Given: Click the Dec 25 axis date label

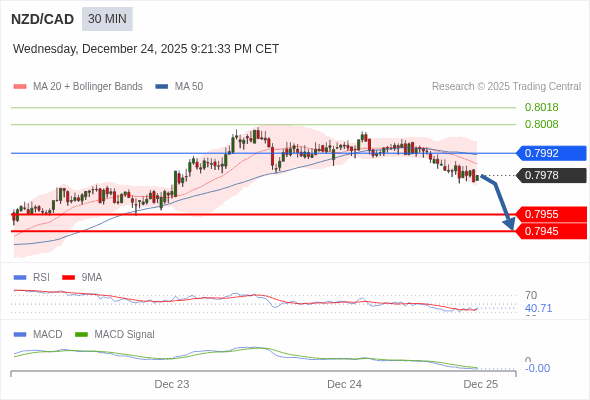Looking at the screenshot, I should [481, 384].
